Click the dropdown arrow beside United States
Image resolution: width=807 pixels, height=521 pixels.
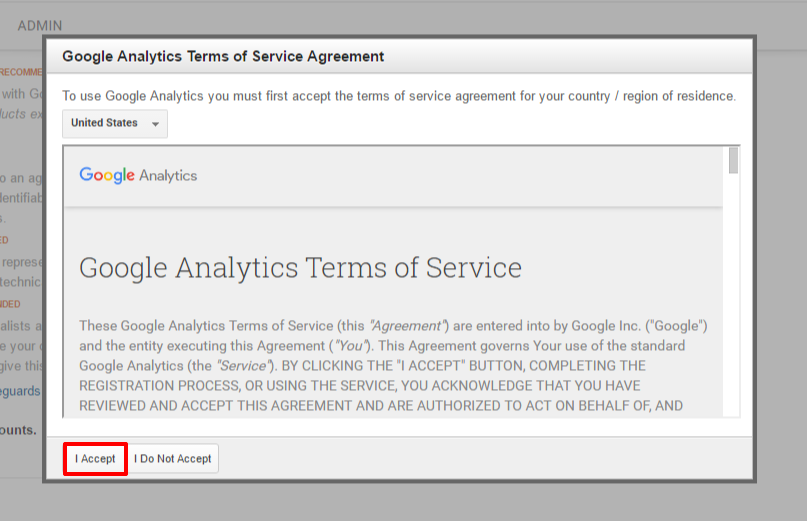[x=155, y=124]
